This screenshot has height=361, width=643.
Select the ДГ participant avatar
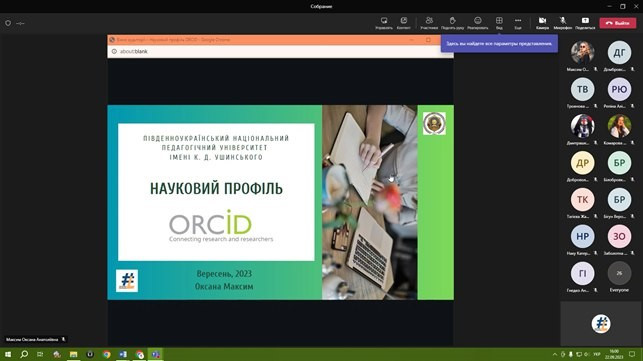point(619,52)
